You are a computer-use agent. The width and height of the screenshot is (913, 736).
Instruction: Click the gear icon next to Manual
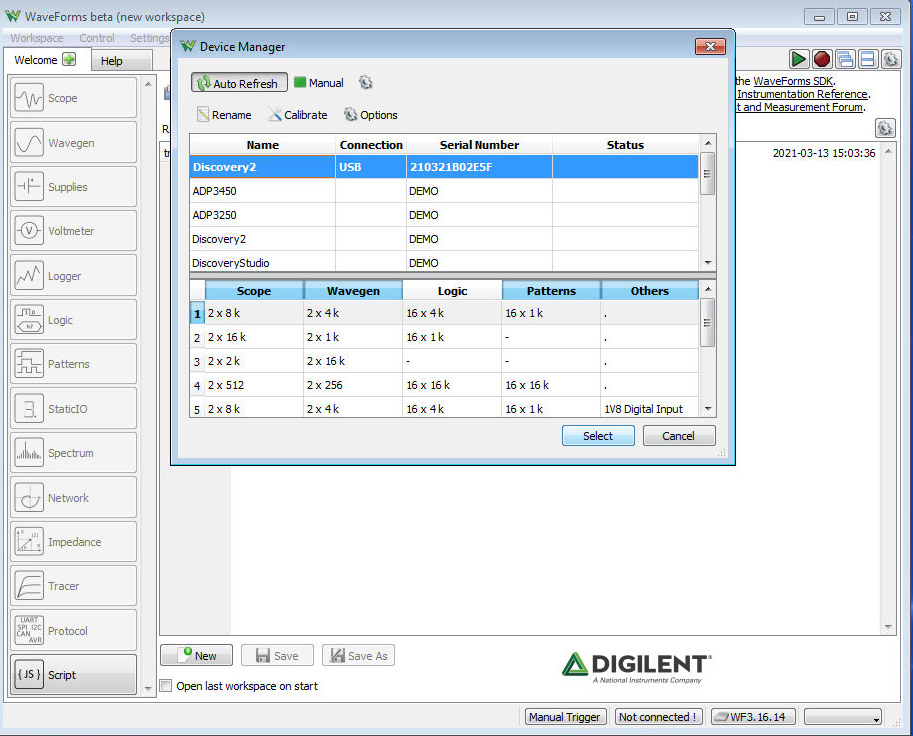click(x=366, y=83)
